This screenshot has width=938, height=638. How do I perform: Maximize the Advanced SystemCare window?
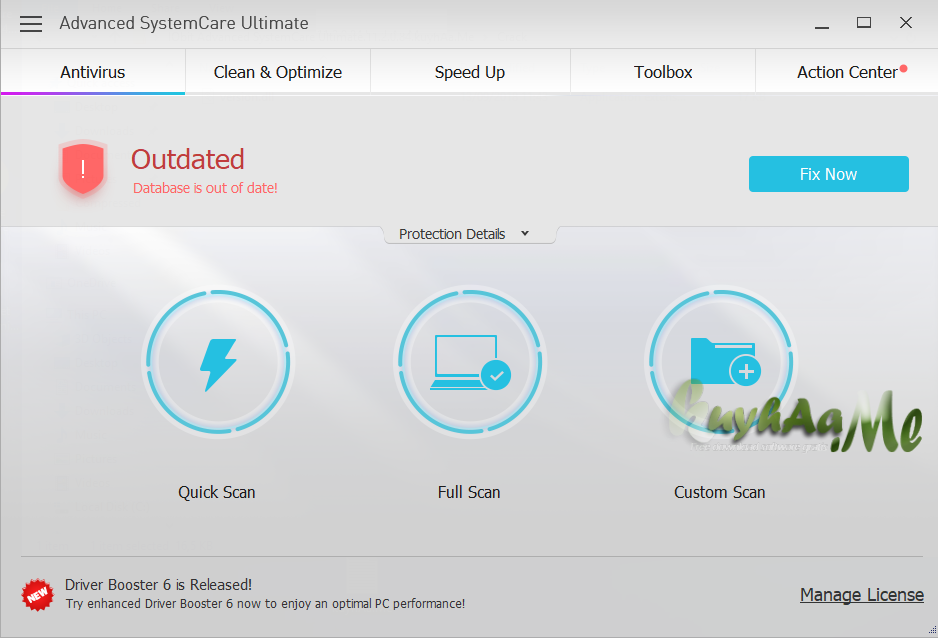pos(864,23)
